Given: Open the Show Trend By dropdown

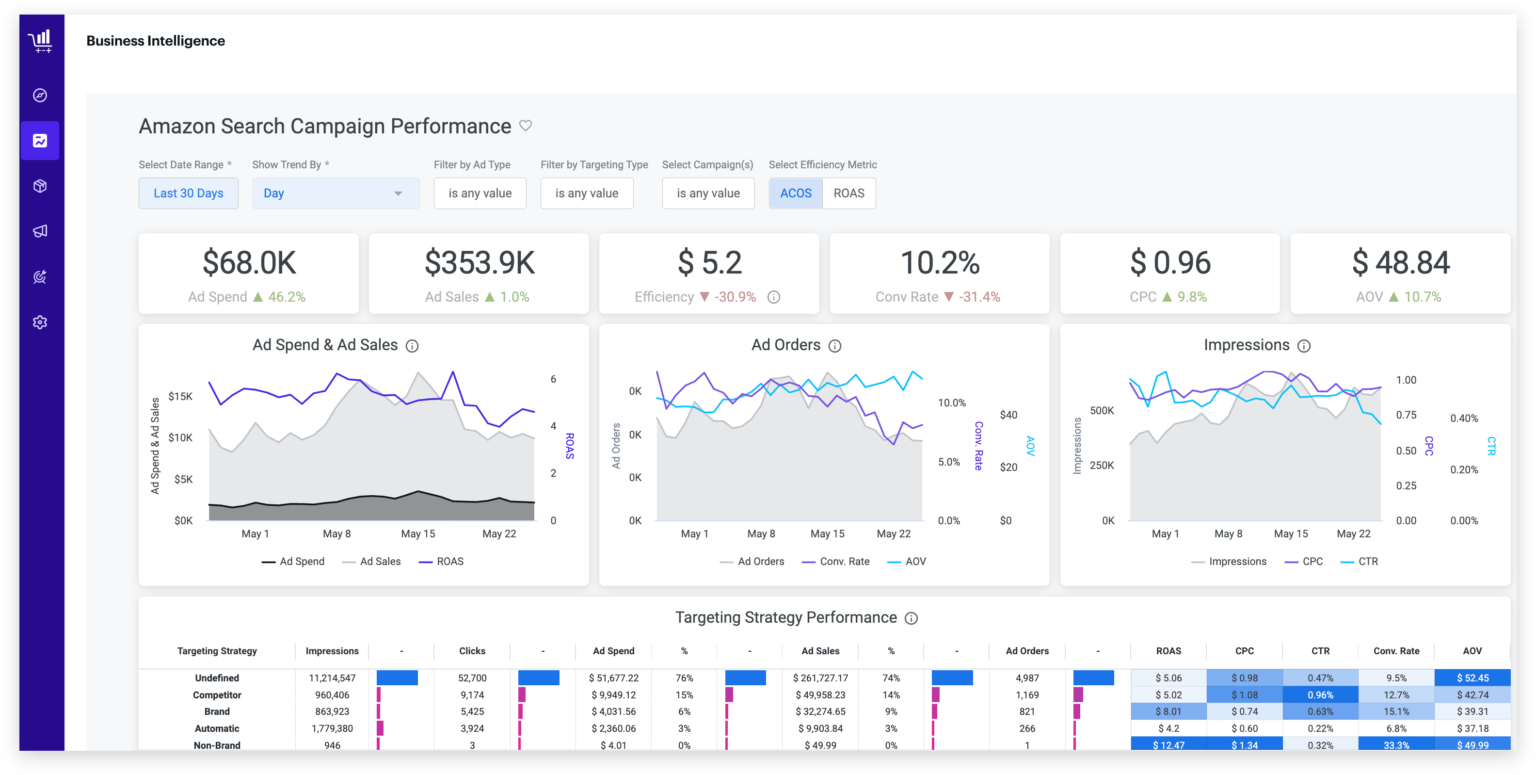Looking at the screenshot, I should click(336, 192).
